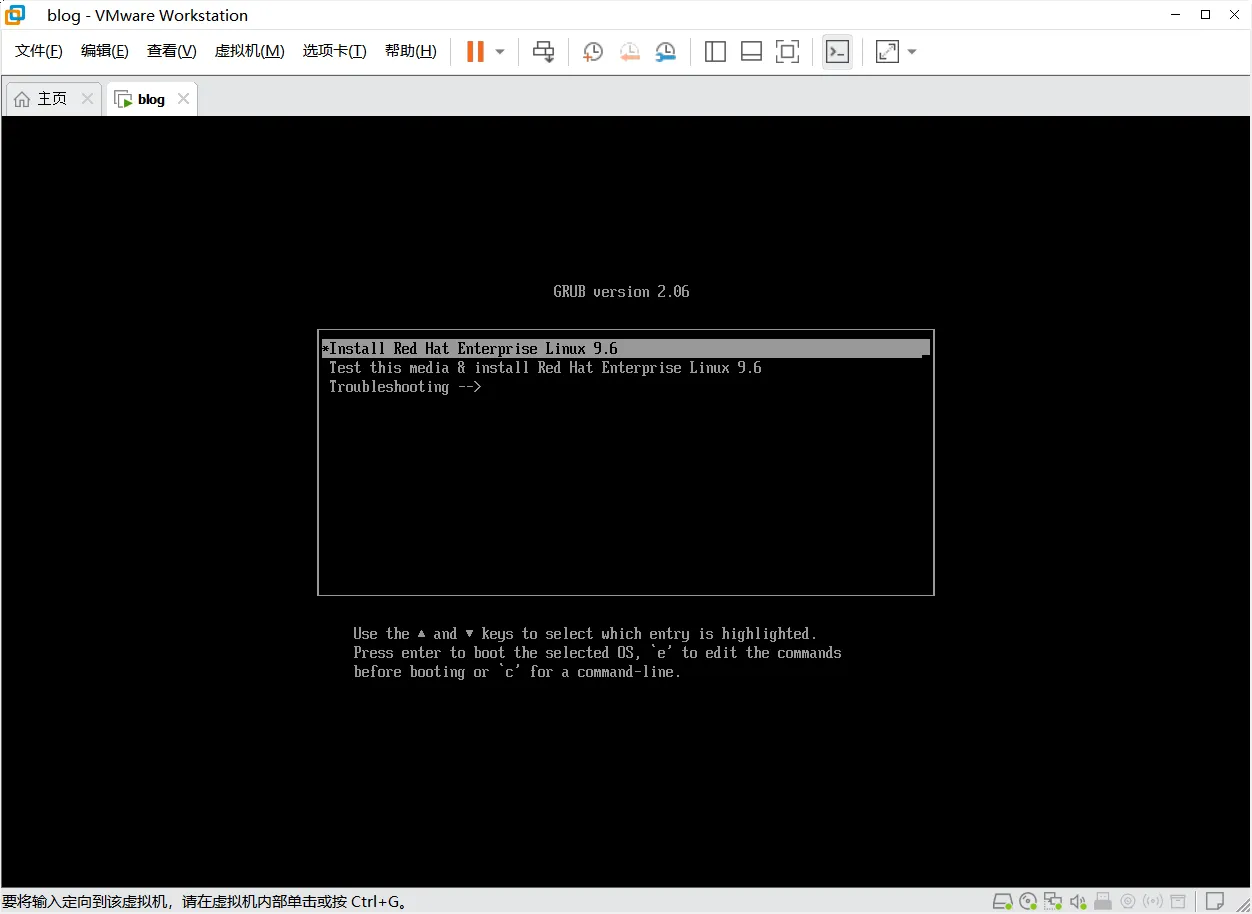Revert to the previous snapshot

629,51
